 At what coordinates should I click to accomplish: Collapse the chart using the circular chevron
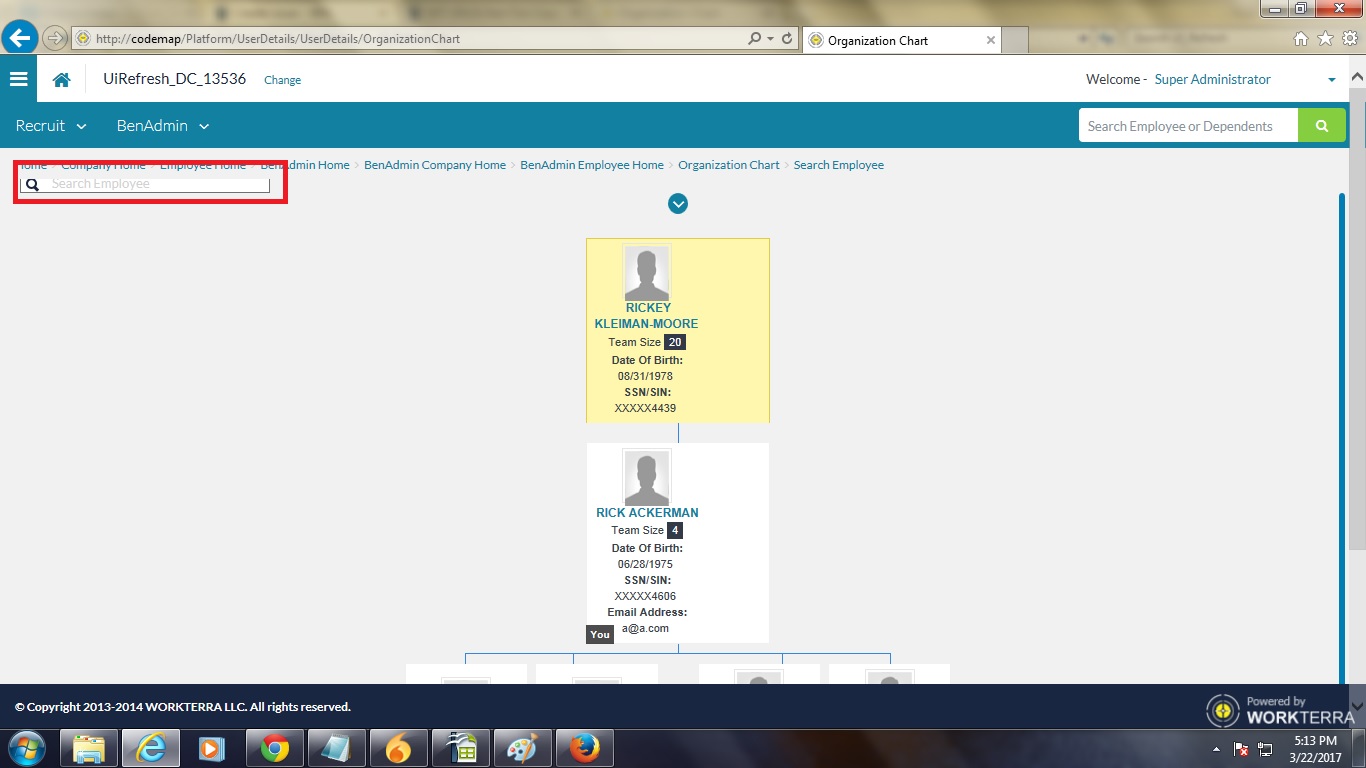(x=678, y=204)
